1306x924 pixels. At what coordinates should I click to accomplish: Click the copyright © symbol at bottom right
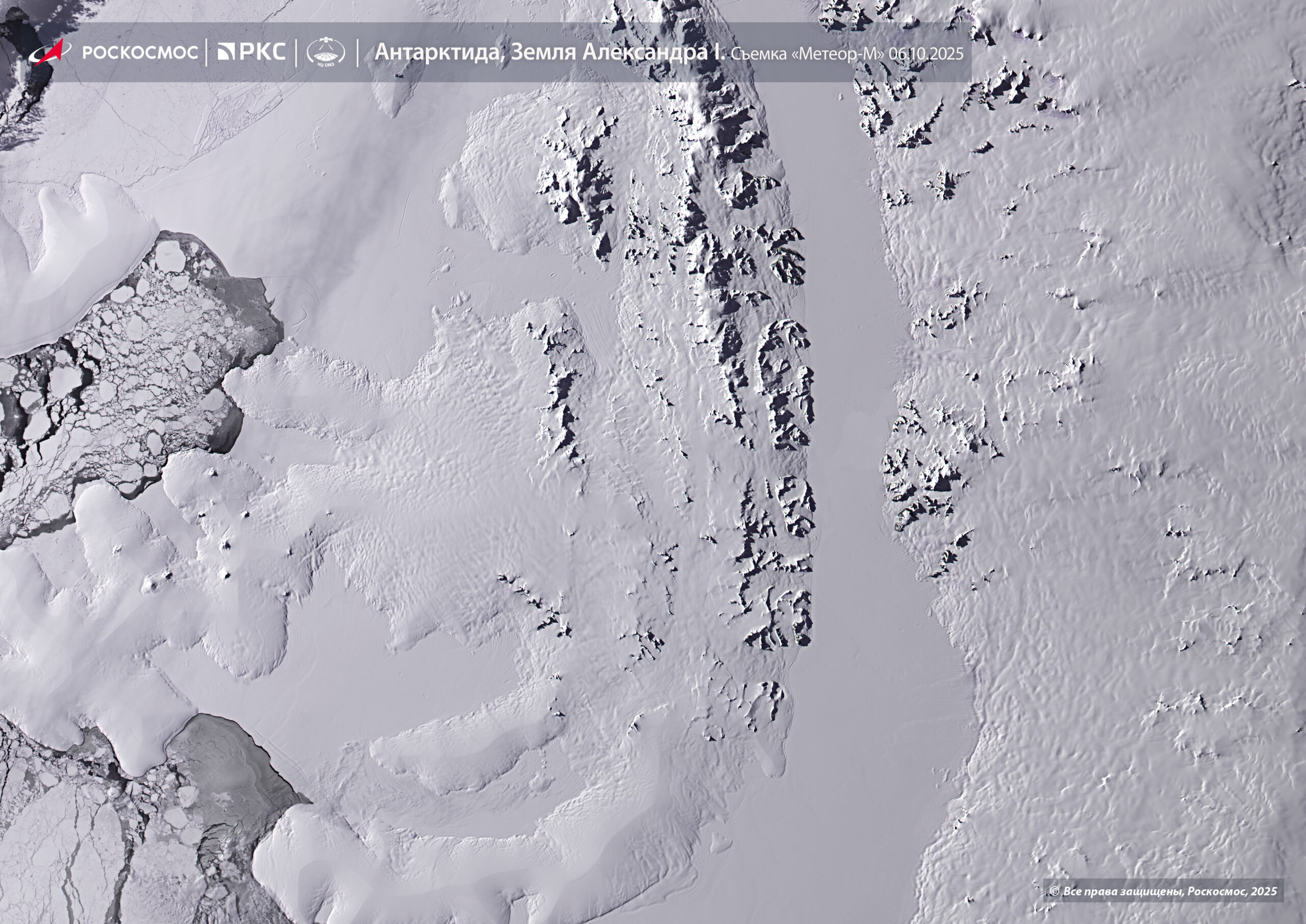point(1054,891)
